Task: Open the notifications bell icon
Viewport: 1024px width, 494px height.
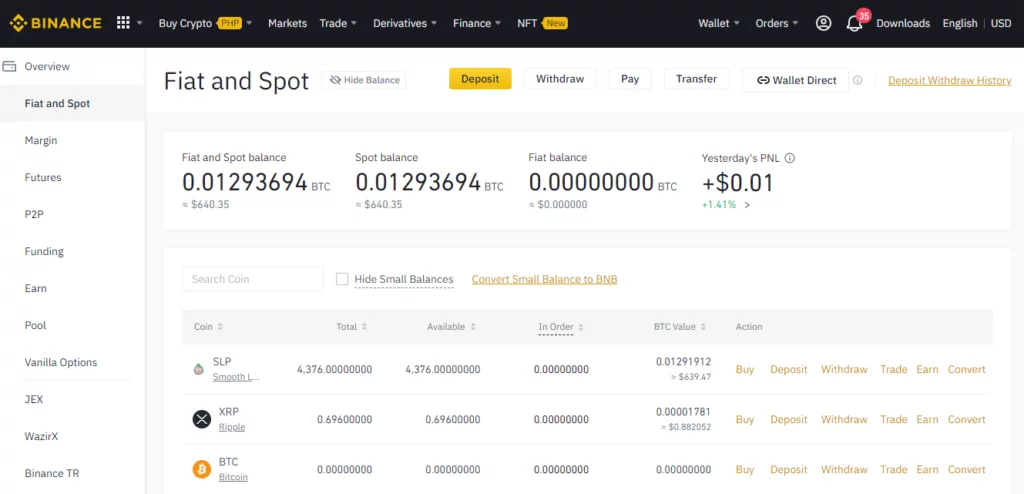Action: 854,24
